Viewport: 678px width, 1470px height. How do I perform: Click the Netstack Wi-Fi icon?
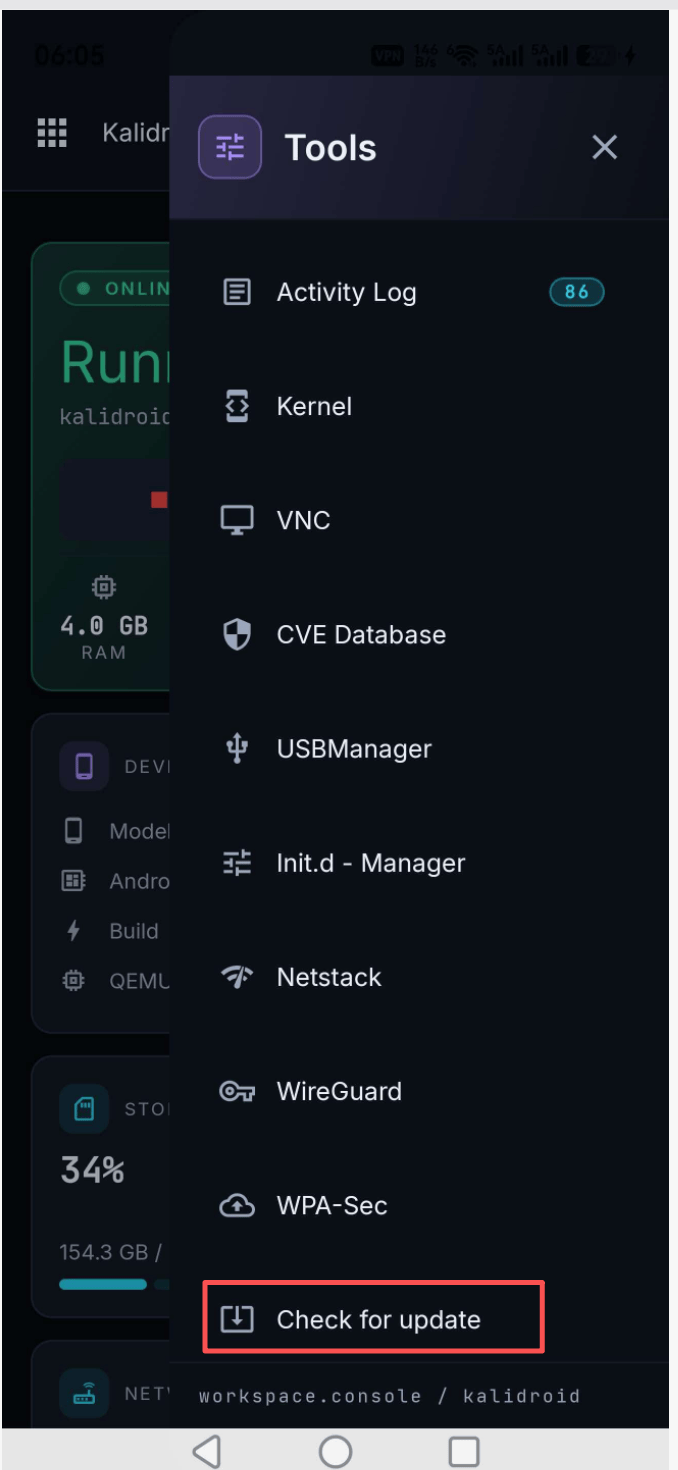point(237,977)
